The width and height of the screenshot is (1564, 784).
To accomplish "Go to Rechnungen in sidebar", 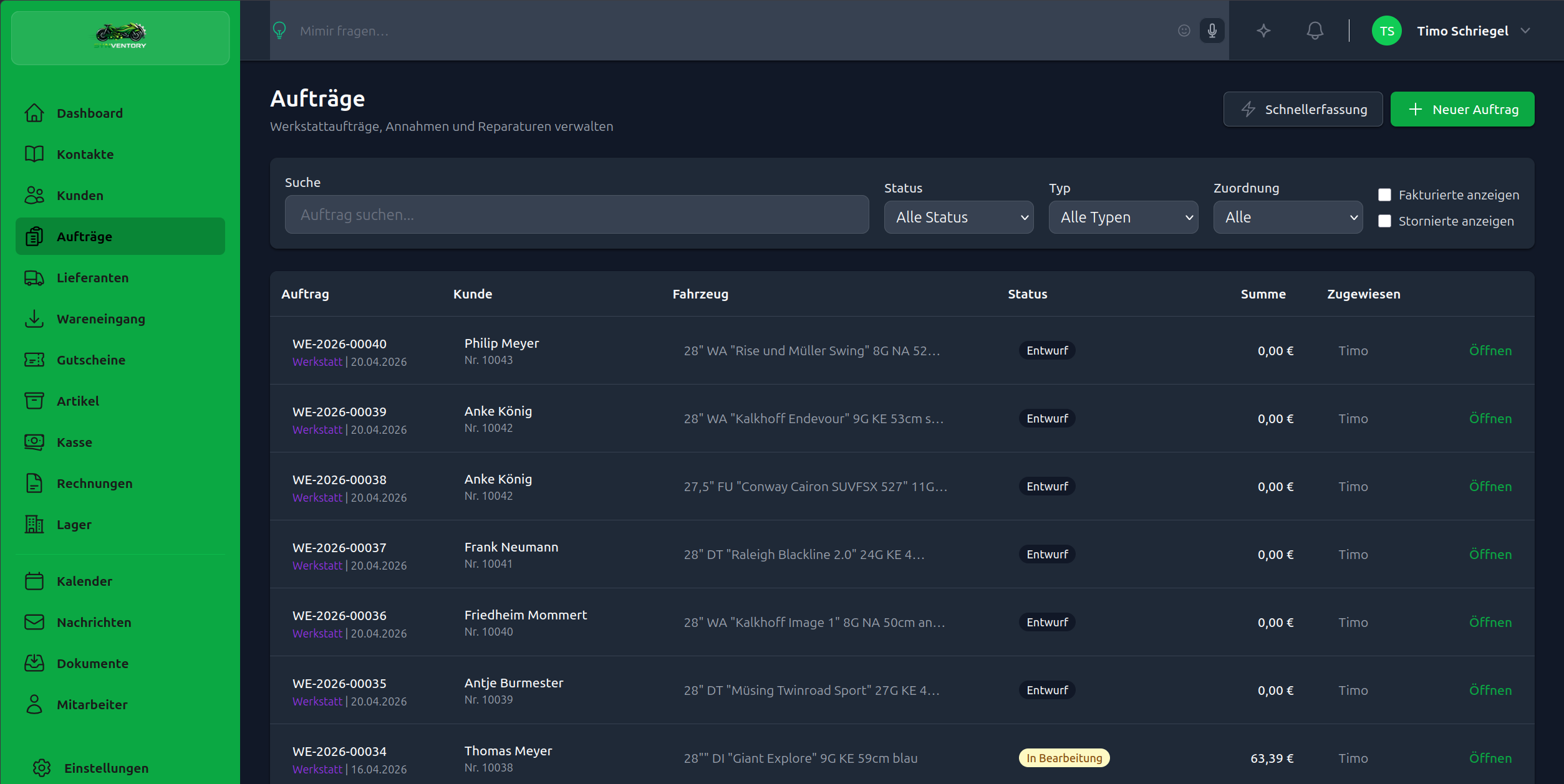I will [94, 483].
